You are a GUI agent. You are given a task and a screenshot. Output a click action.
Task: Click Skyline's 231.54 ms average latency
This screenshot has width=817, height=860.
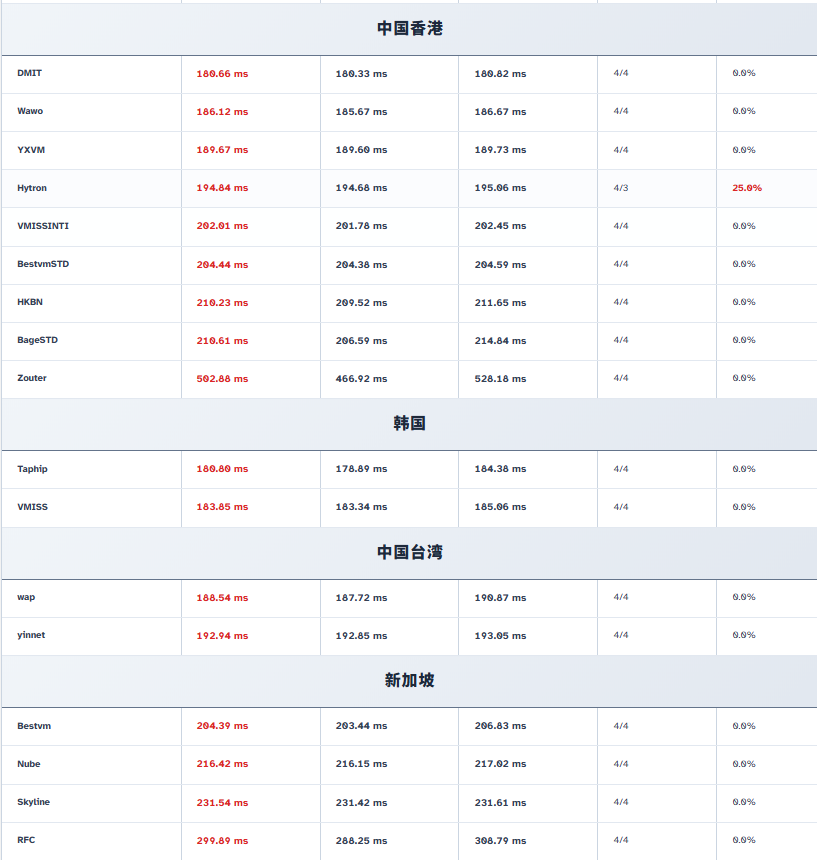tap(222, 802)
